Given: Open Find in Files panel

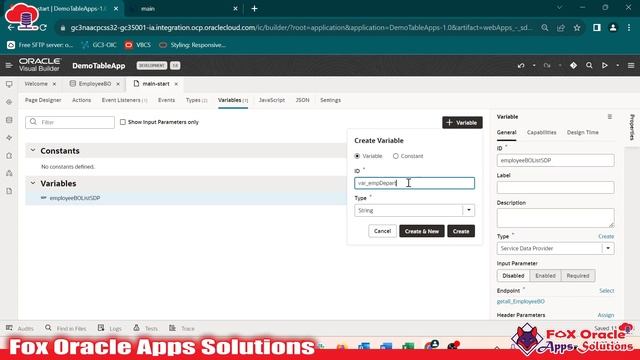Looking at the screenshot, I should pyautogui.click(x=66, y=328).
